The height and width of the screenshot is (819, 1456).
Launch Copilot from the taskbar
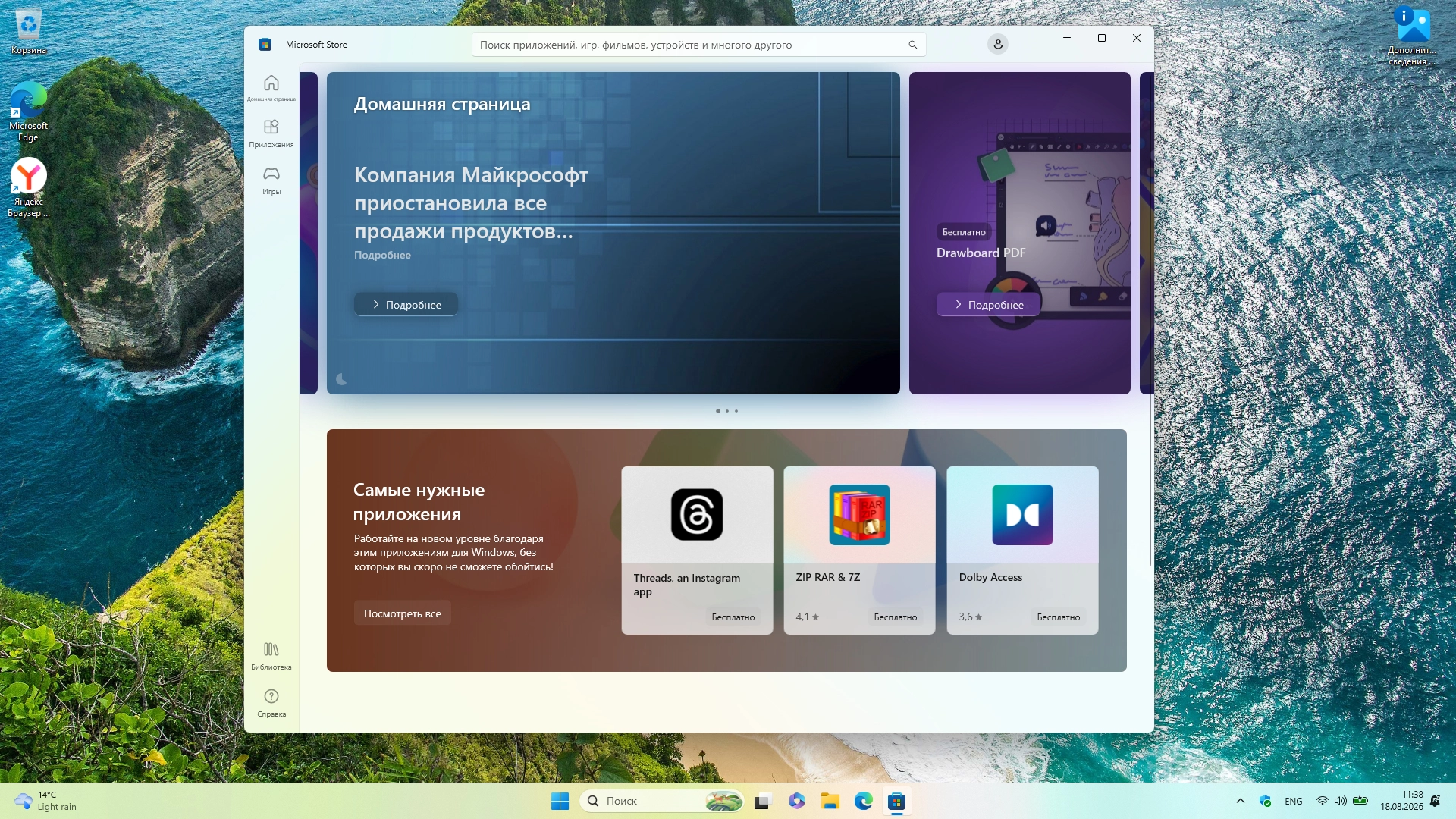796,801
